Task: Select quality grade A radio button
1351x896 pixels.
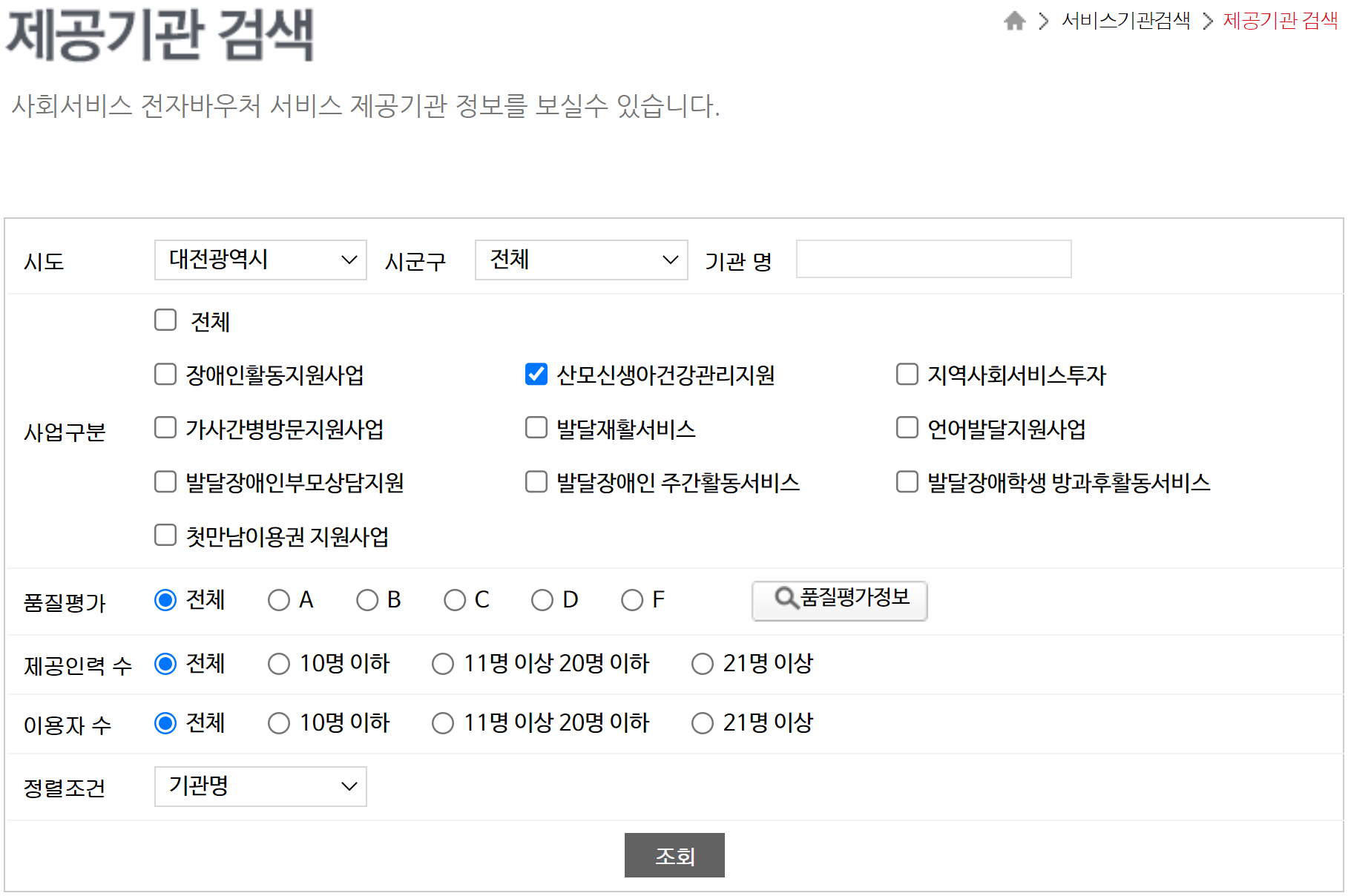Action: pos(279,599)
